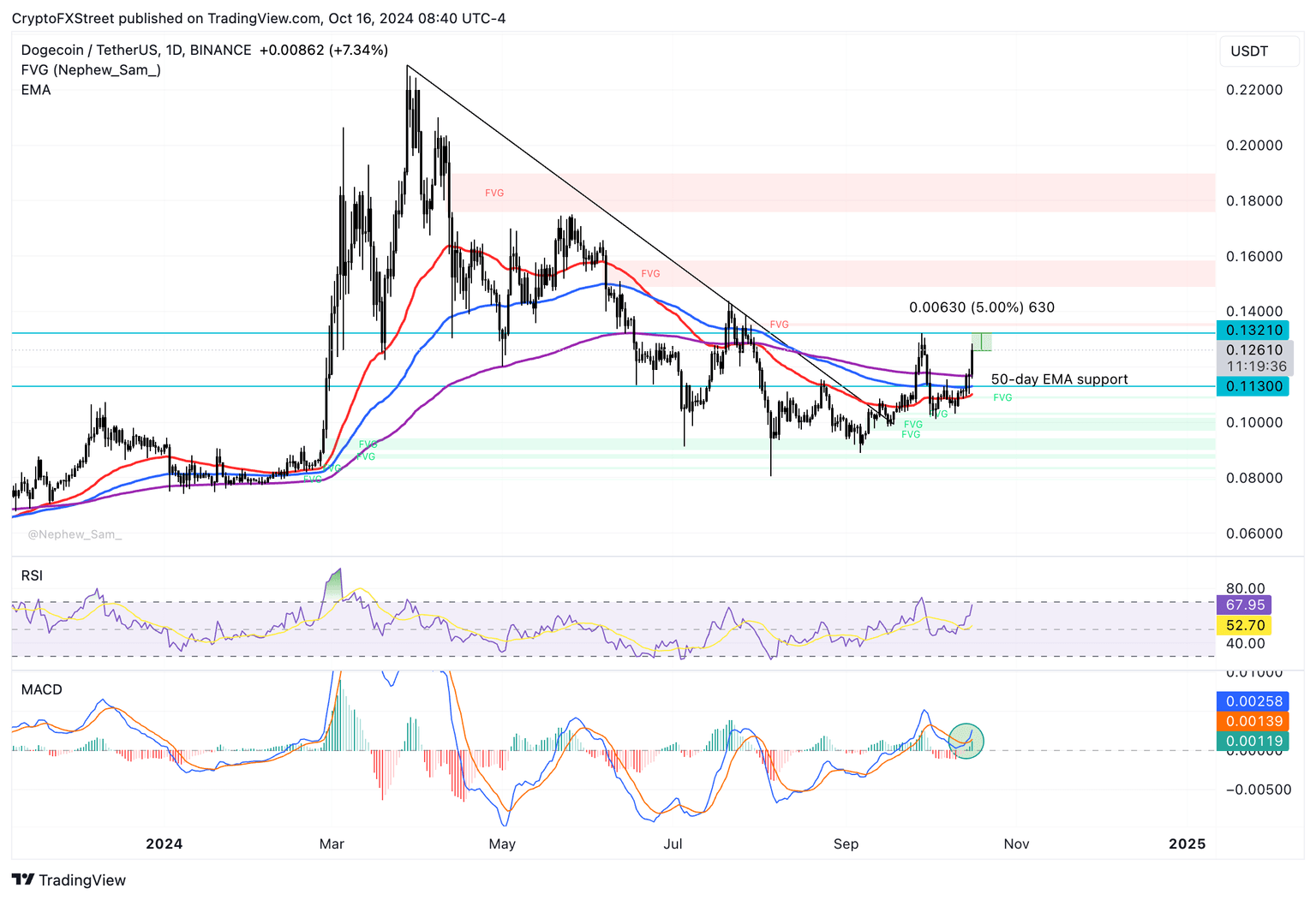Click the green circle highlight on the MACD

pos(966,741)
